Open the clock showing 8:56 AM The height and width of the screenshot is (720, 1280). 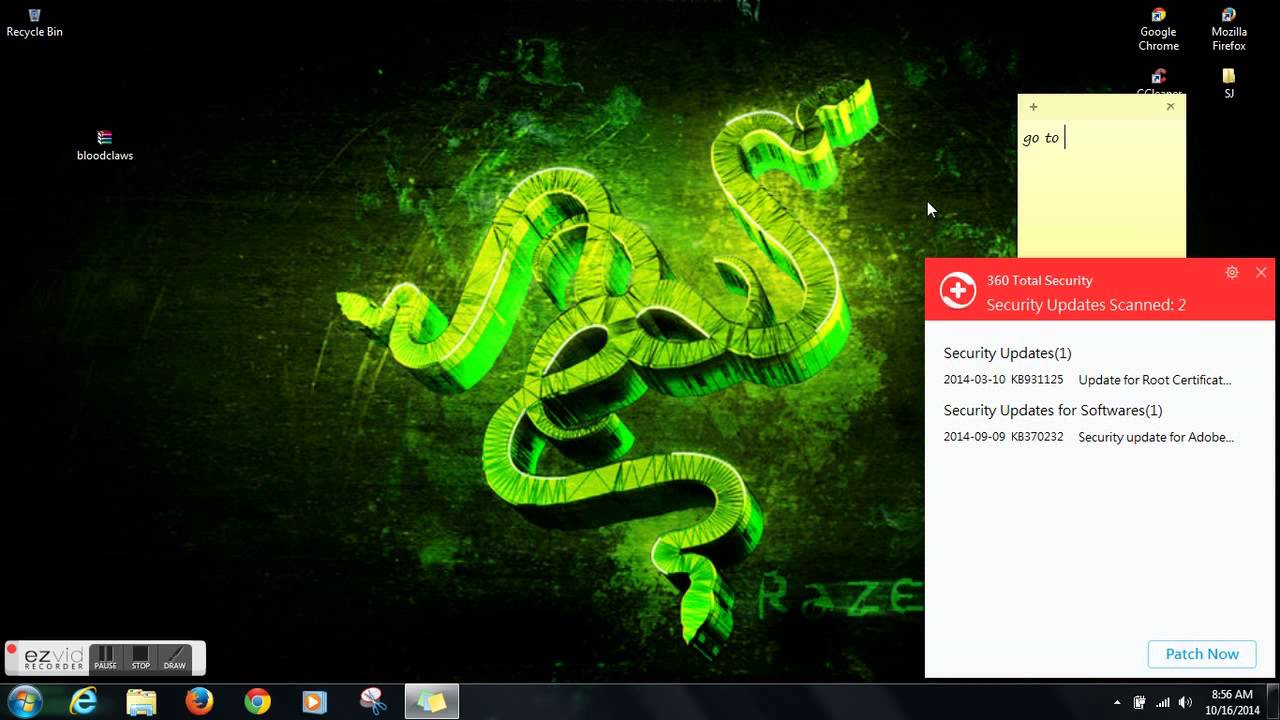(1231, 702)
